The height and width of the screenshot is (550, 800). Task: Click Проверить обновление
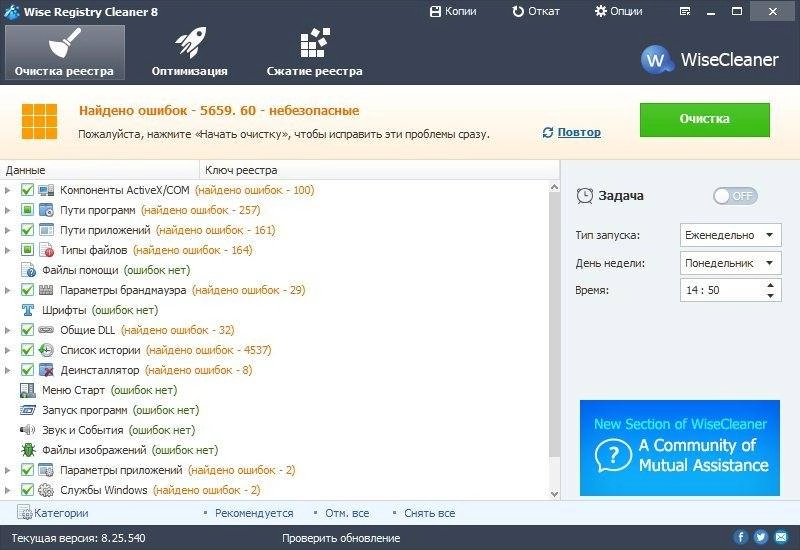341,538
